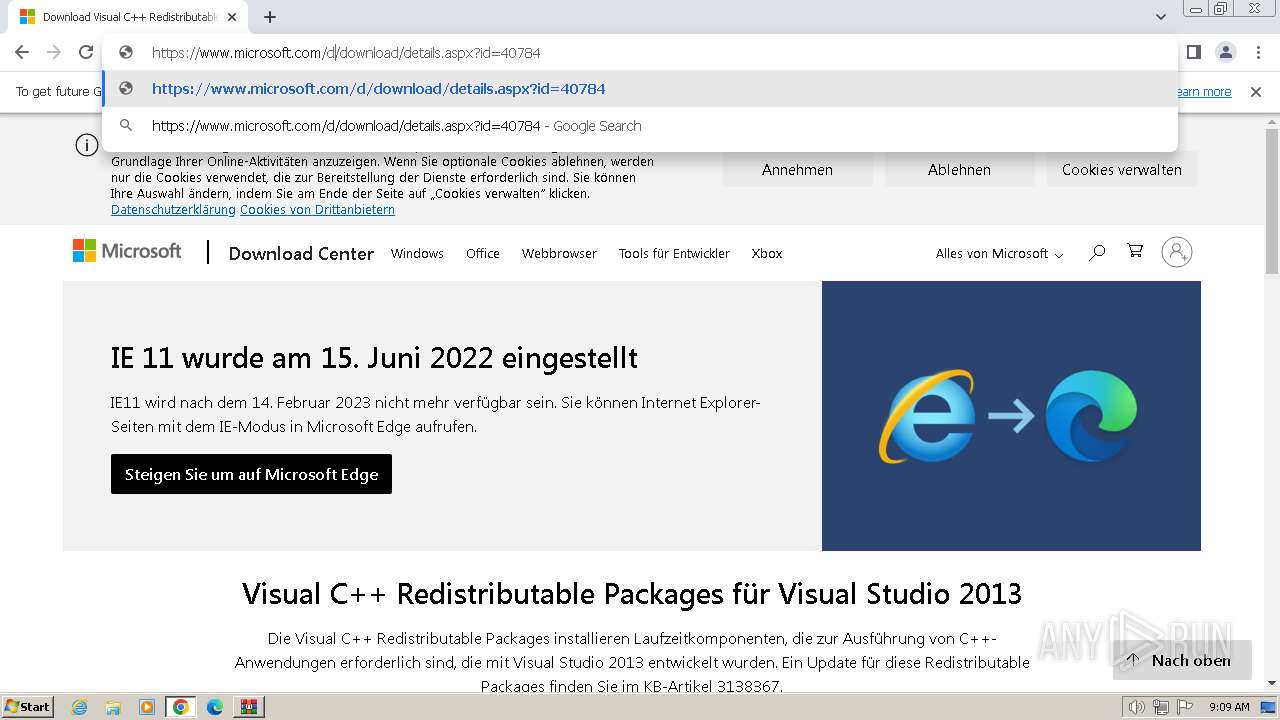Open the shopping cart icon
Screen dimensions: 1280x720
[1135, 251]
